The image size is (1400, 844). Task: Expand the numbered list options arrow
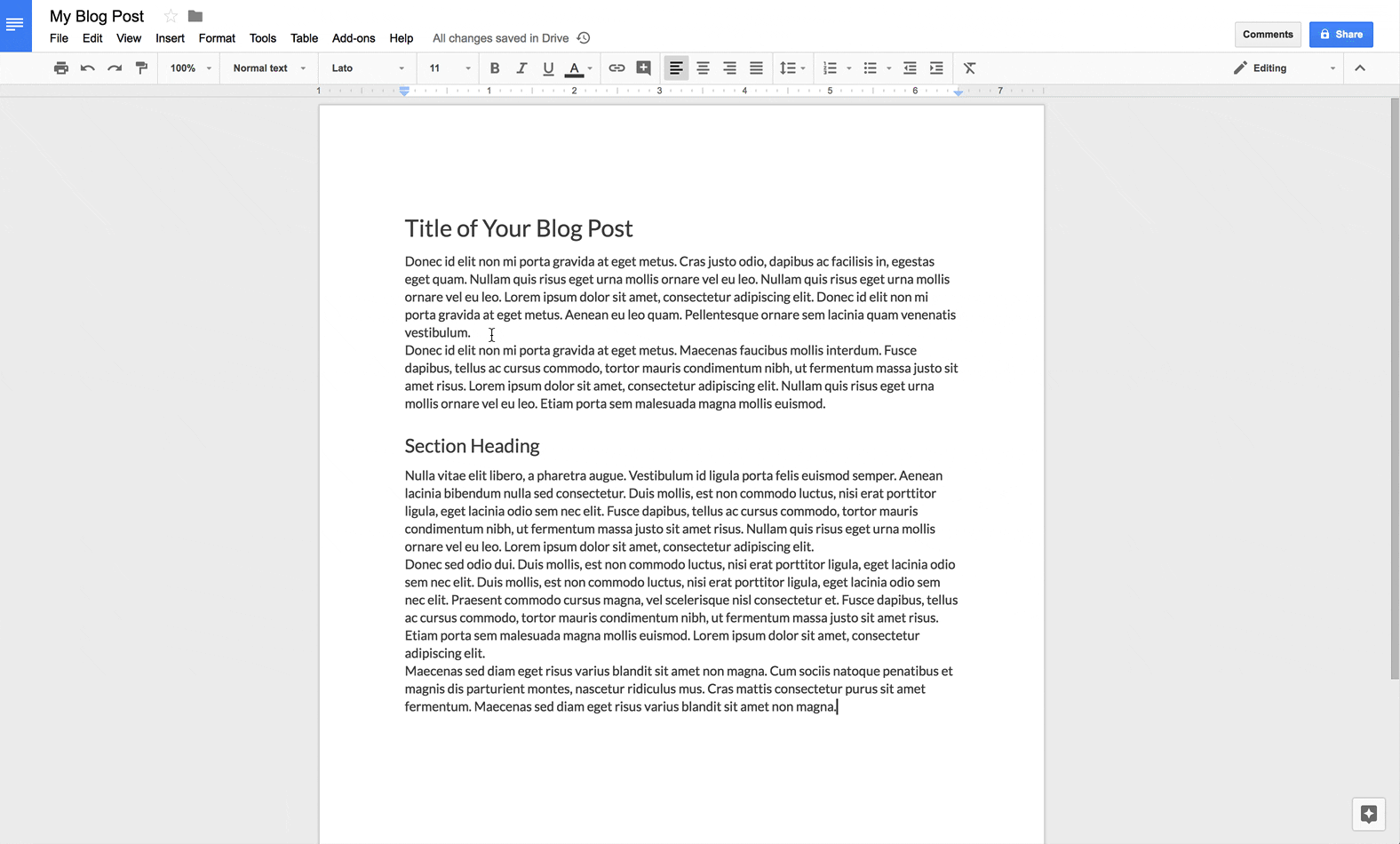tap(849, 68)
